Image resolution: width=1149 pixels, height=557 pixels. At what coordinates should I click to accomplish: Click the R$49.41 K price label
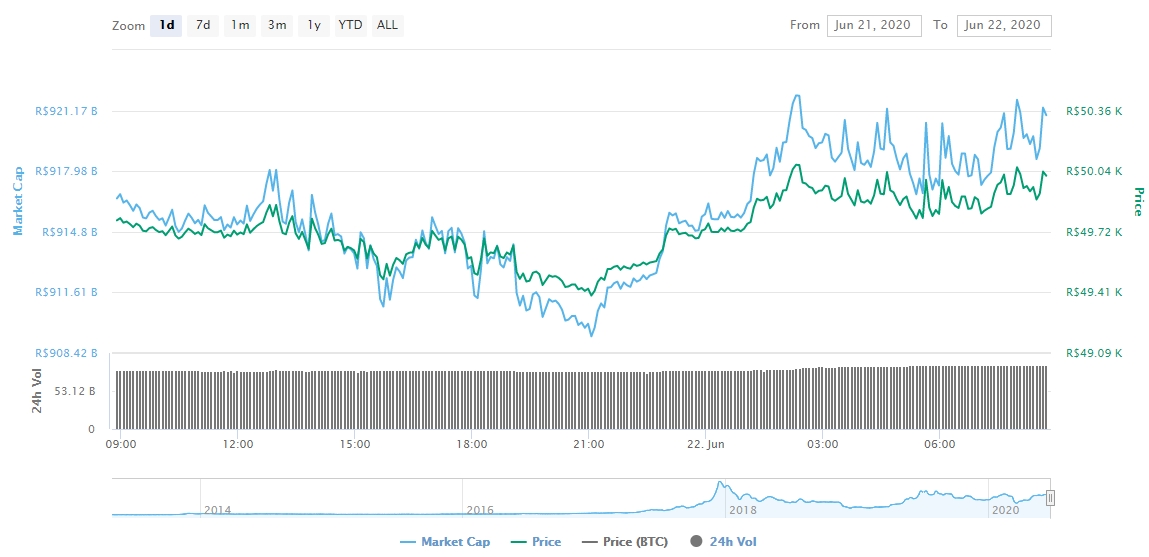tap(1094, 292)
